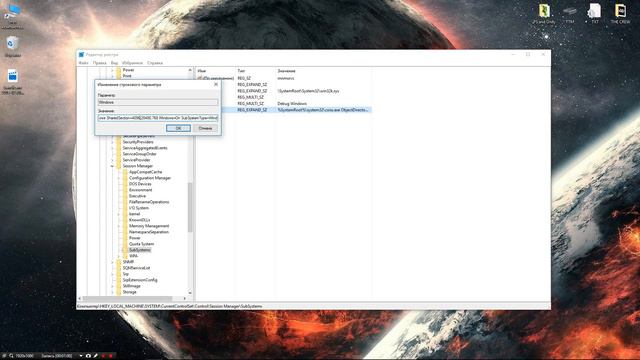Click the Value data input field
This screenshot has width=640, height=360.
158,118
